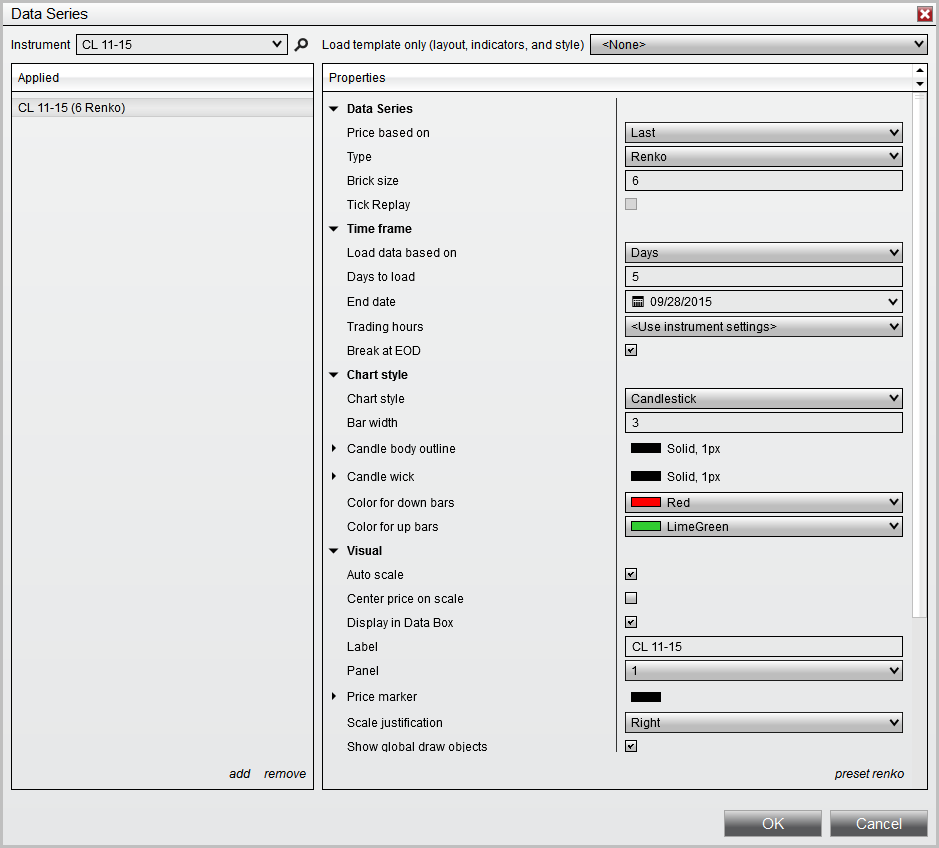Enable Center price on scale checkbox

tap(631, 598)
